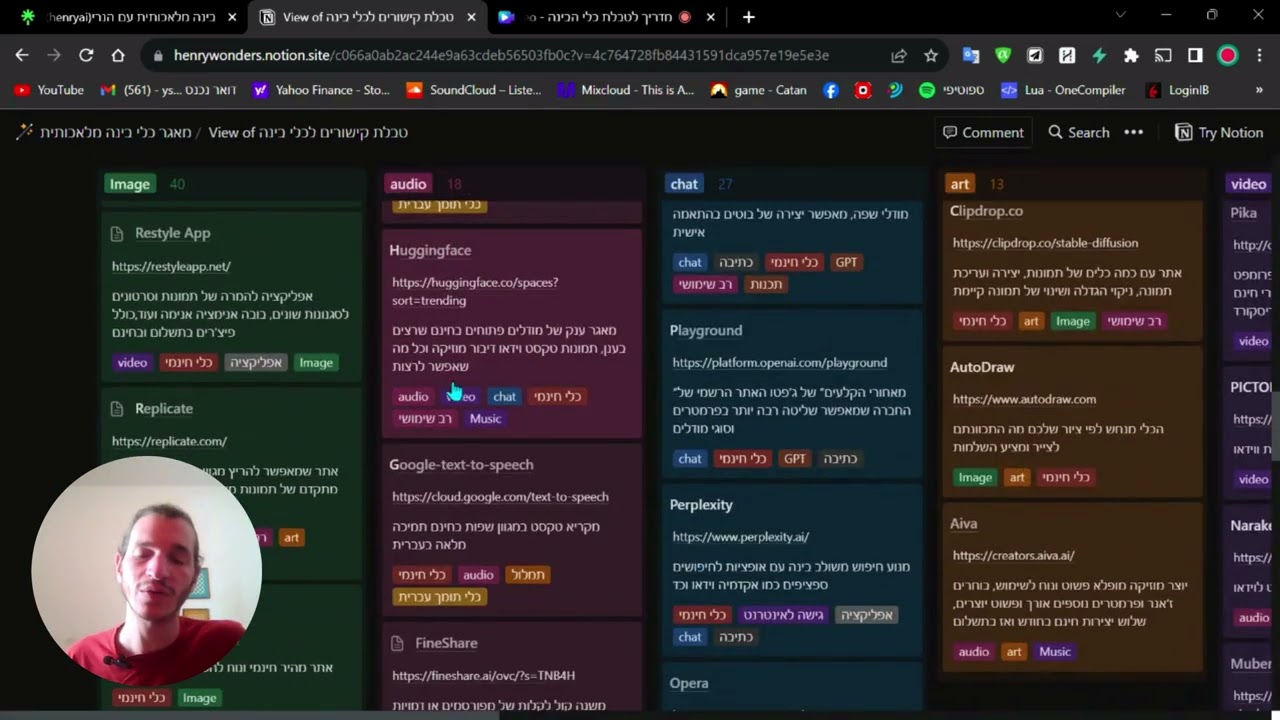Select the art column group label
This screenshot has height=720, width=1280.
click(x=960, y=184)
